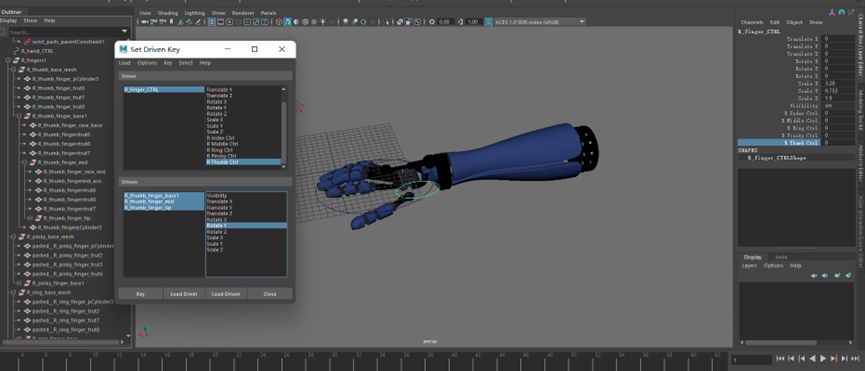Viewport: 865px width, 371px height.
Task: Select R_thumb_finger_mid in driven list
Action: tap(164, 201)
